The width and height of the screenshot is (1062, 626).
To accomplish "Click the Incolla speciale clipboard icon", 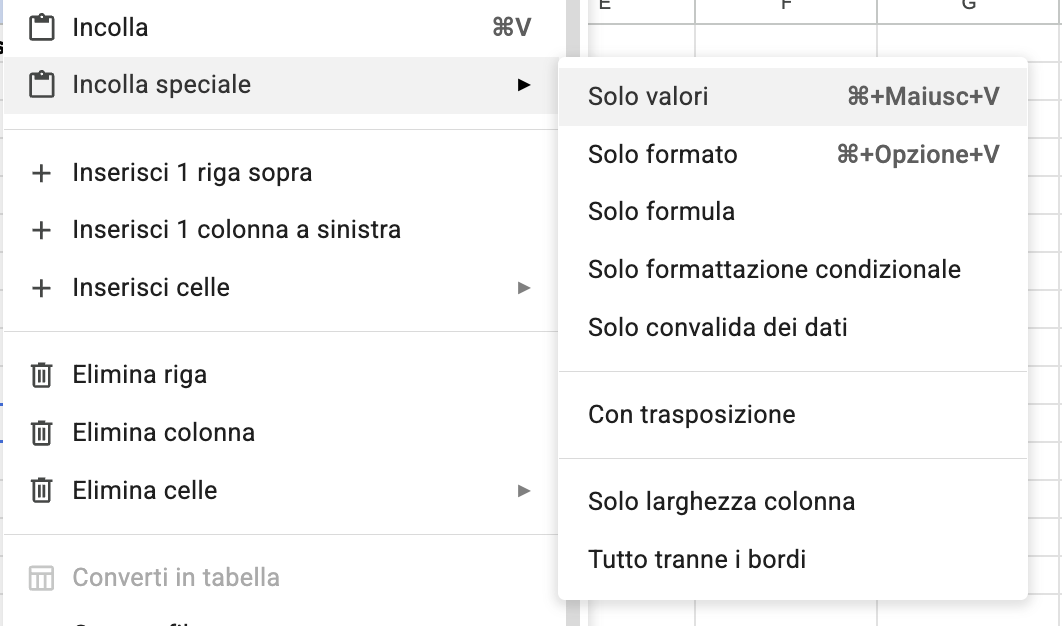I will (x=42, y=85).
